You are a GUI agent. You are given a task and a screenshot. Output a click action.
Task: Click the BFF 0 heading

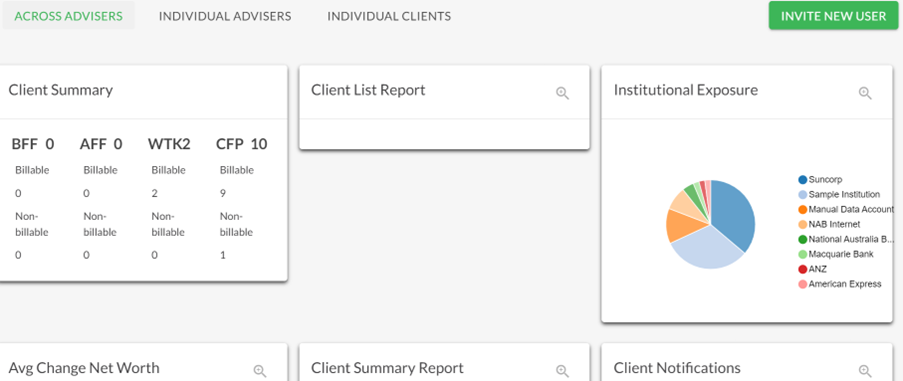(x=33, y=144)
